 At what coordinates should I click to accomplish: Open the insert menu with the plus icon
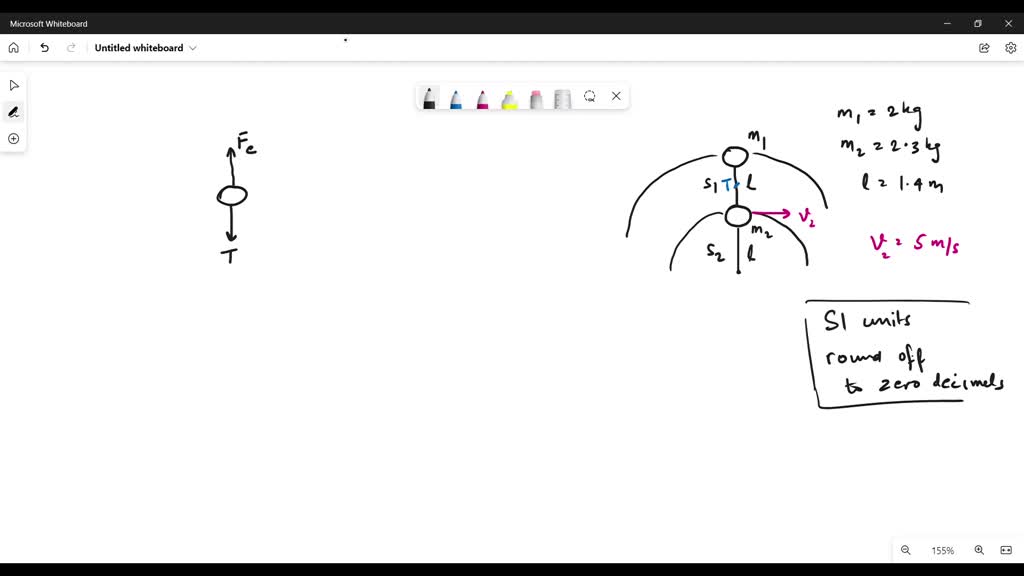13,138
